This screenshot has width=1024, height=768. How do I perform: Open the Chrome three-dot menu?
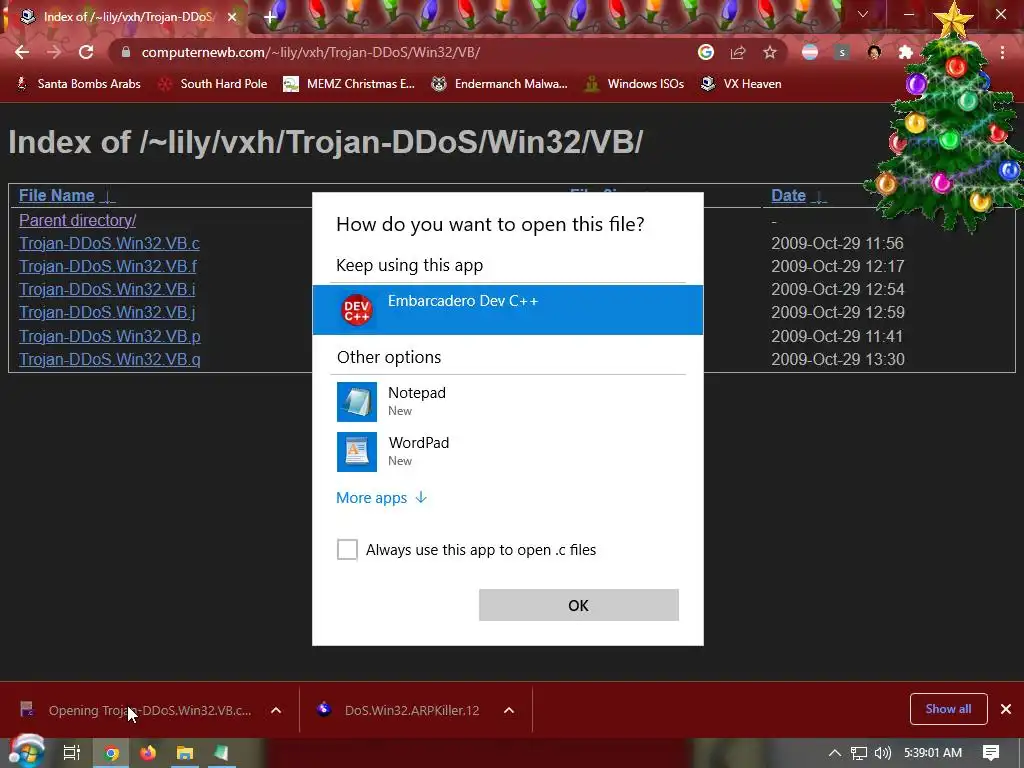(x=1002, y=52)
